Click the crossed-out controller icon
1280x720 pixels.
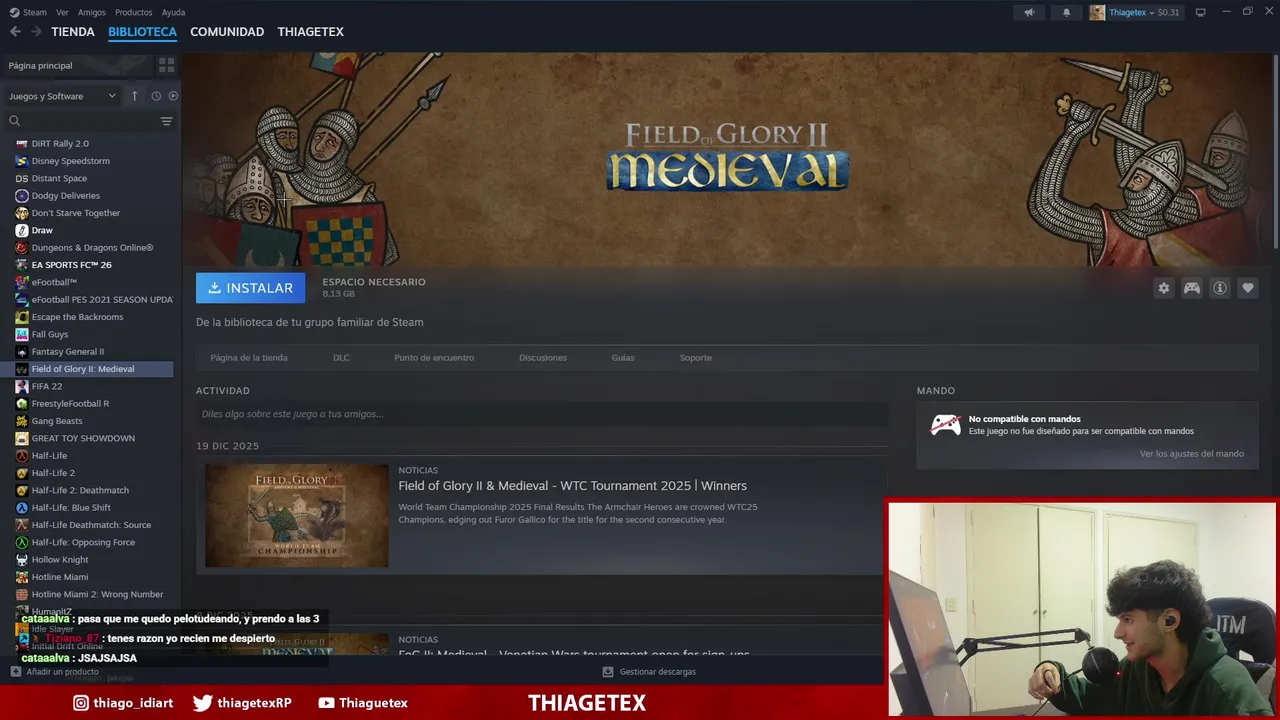tap(946, 425)
